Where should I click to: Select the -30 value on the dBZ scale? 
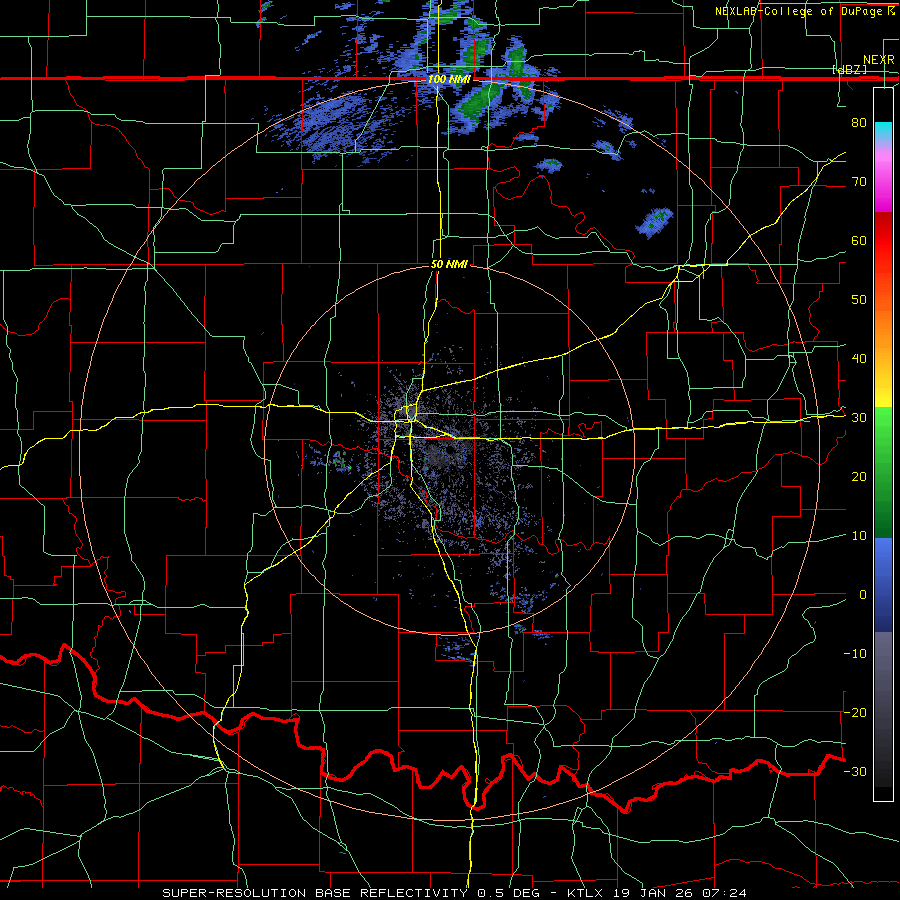tap(855, 771)
